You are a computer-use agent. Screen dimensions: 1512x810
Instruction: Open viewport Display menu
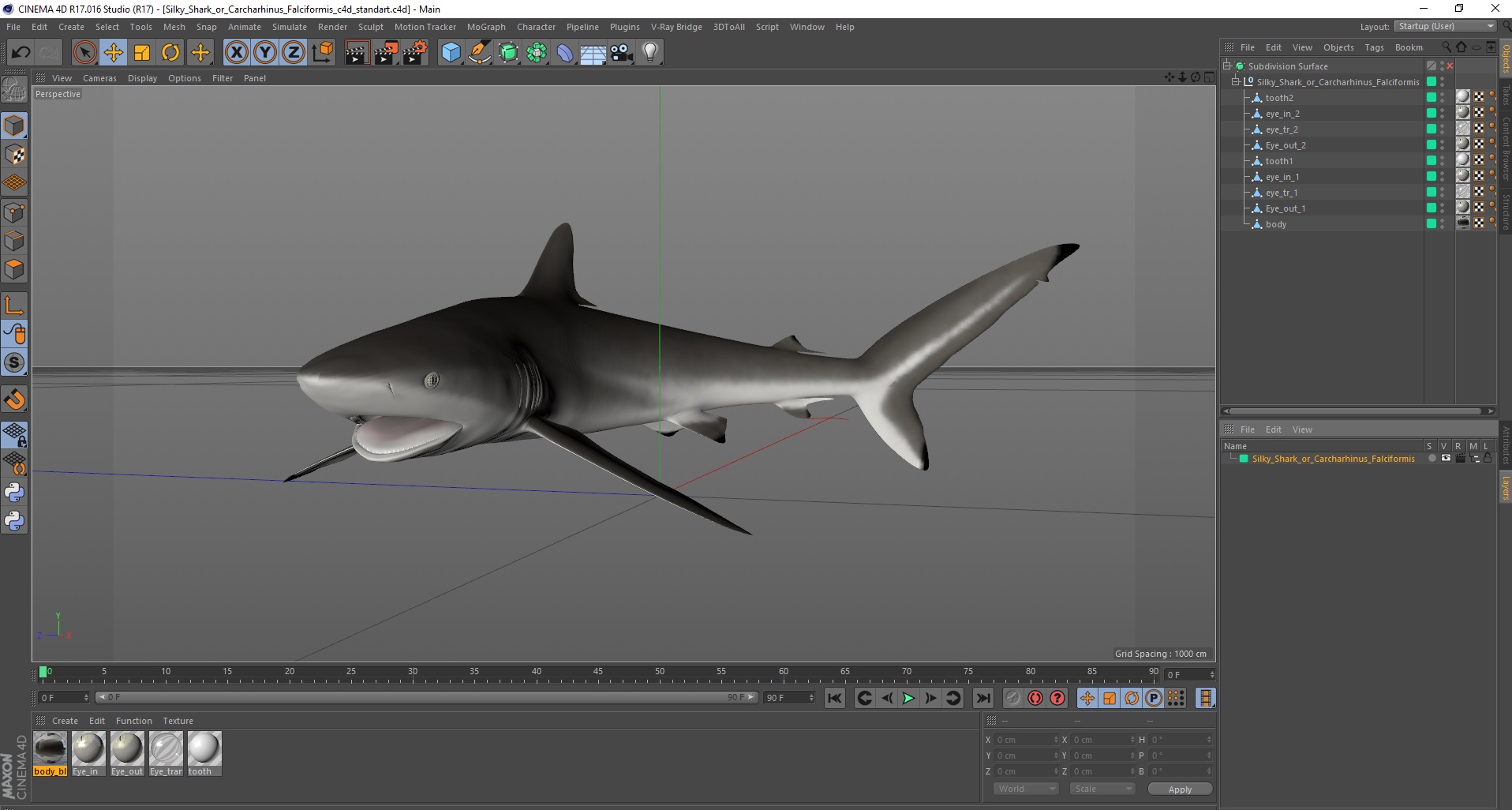coord(142,78)
